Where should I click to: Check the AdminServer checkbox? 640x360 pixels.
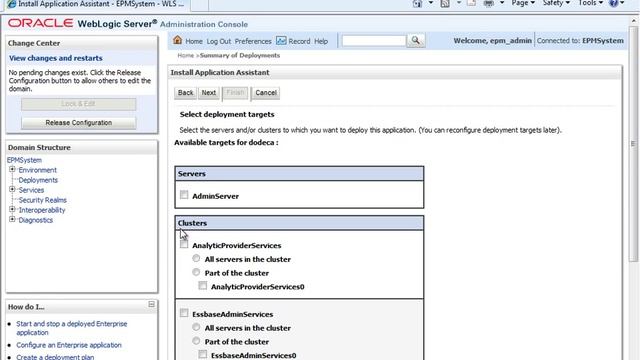point(184,195)
